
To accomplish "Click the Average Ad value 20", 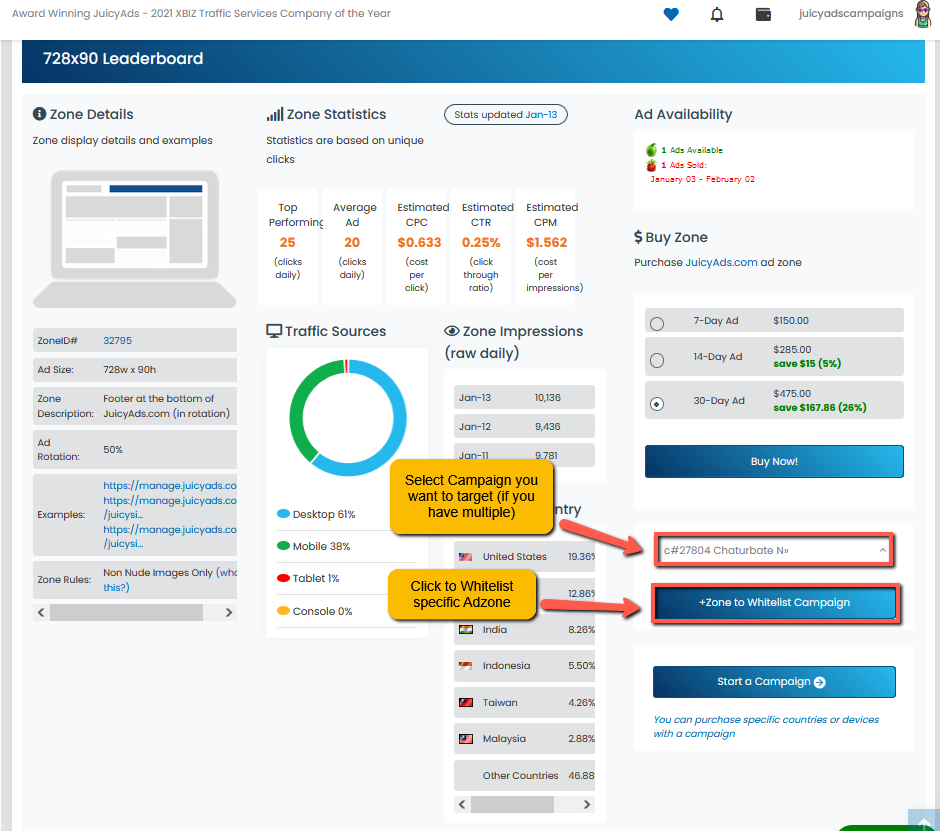I will coord(352,242).
